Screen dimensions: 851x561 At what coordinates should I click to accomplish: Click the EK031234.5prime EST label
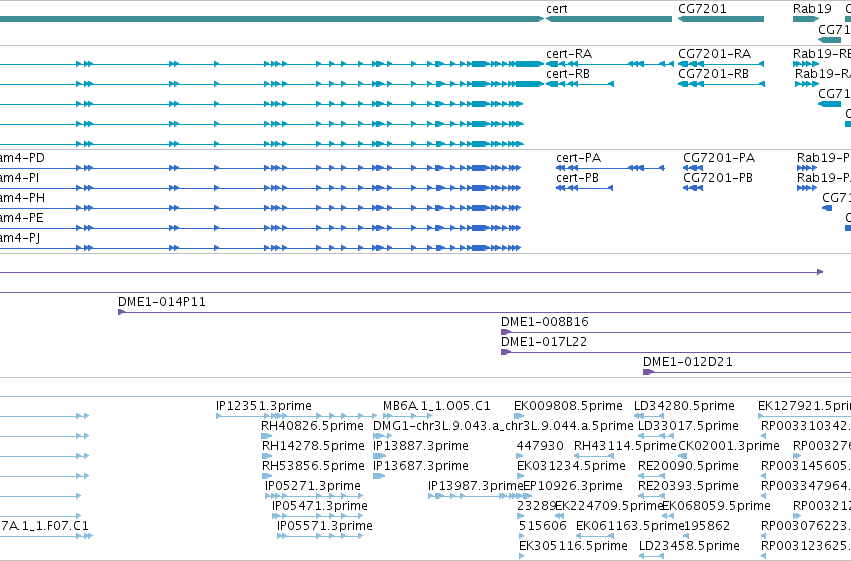[571, 467]
